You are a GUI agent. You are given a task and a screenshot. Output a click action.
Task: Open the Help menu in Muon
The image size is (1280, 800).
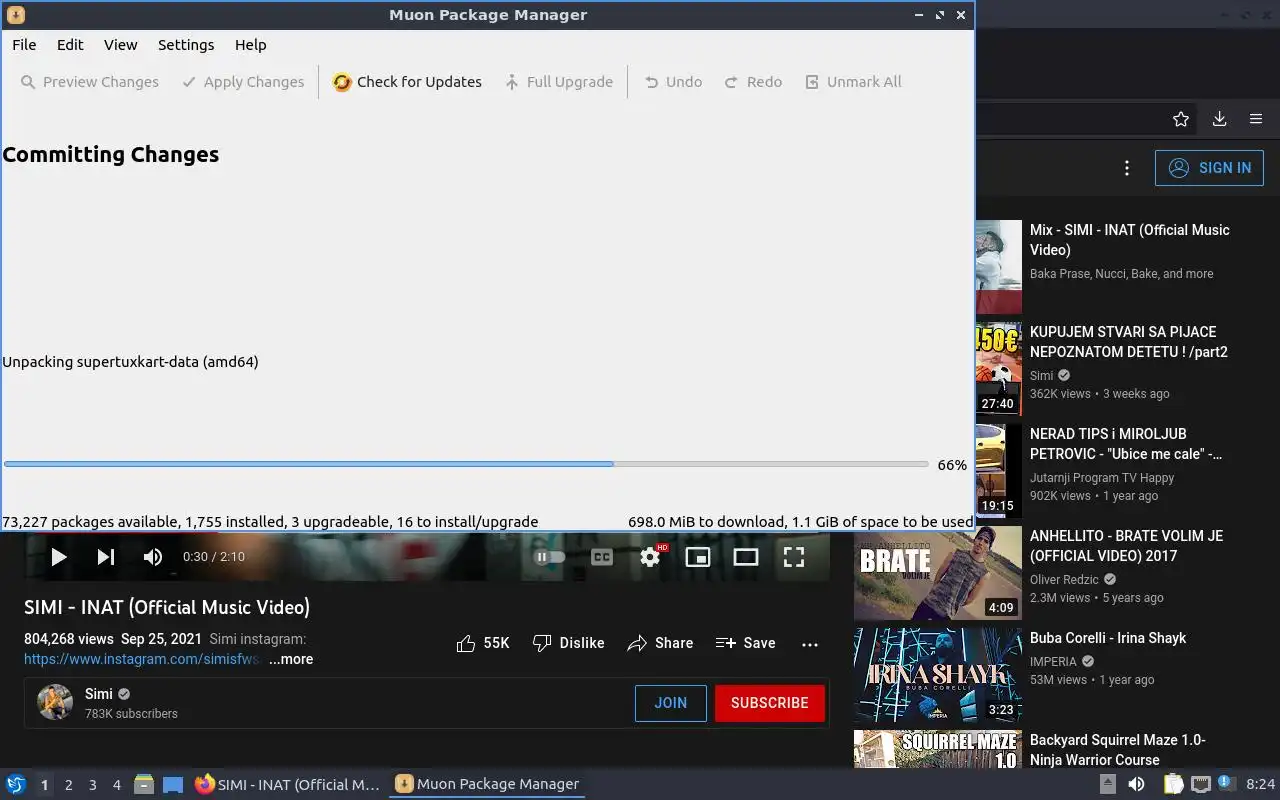click(251, 45)
